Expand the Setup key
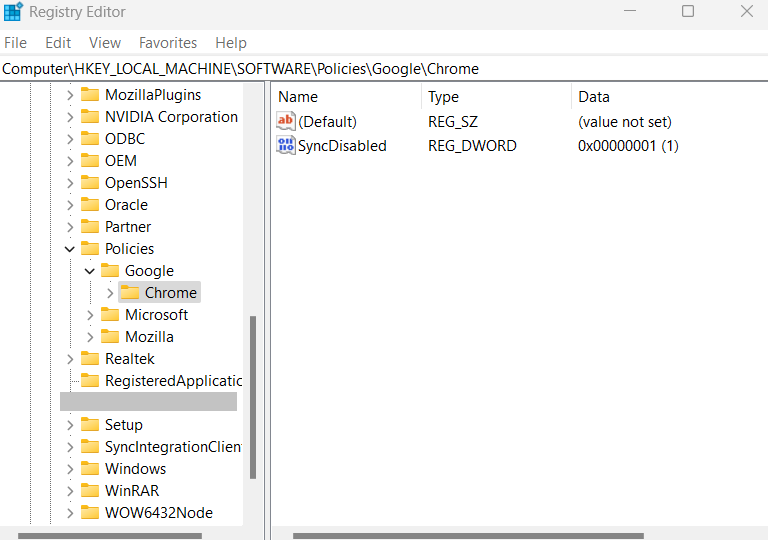Viewport: 768px width, 540px height. pyautogui.click(x=70, y=425)
